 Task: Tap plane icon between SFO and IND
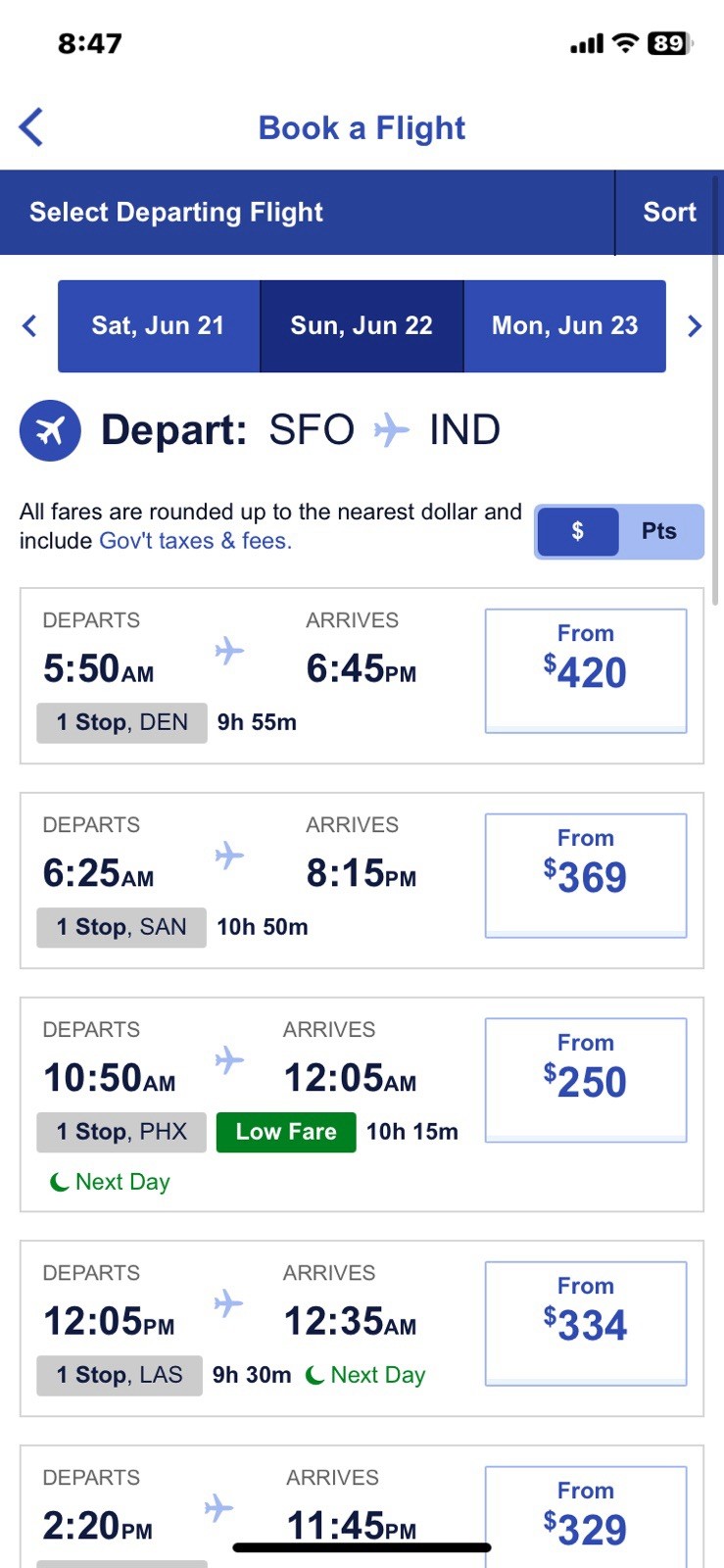tap(392, 430)
